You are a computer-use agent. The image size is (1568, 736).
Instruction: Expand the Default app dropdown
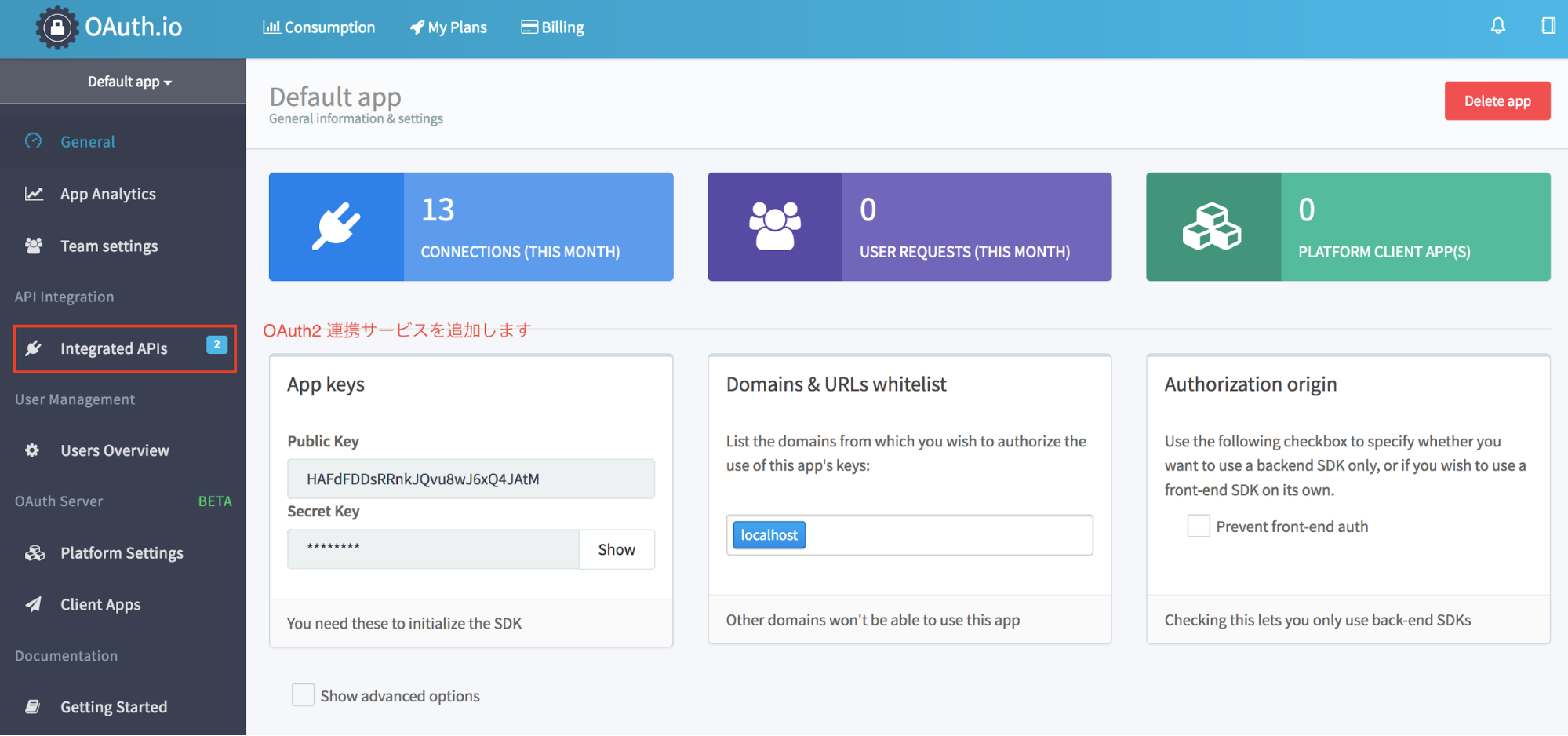[x=129, y=82]
